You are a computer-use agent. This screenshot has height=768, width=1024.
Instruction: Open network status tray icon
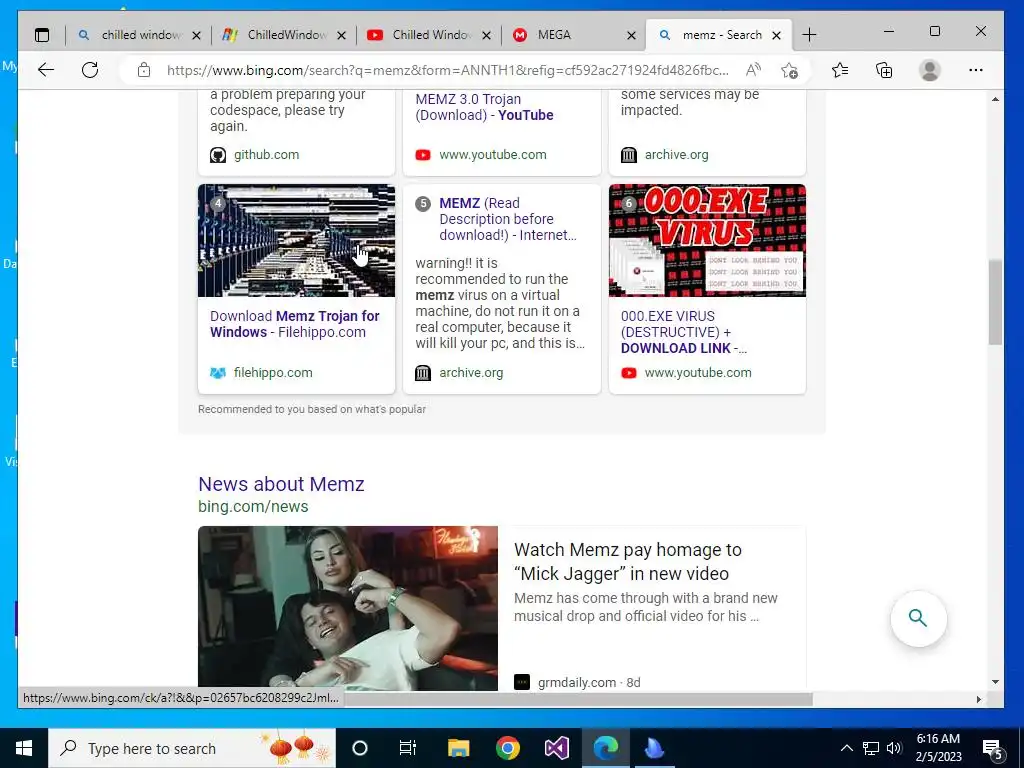point(871,748)
